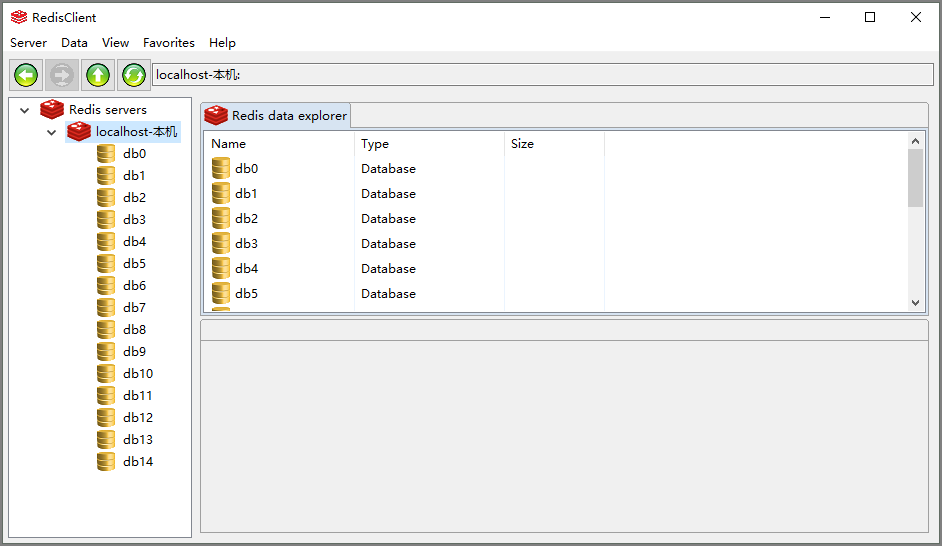Click the db9 database icon in tree
This screenshot has width=942, height=546.
[x=106, y=351]
